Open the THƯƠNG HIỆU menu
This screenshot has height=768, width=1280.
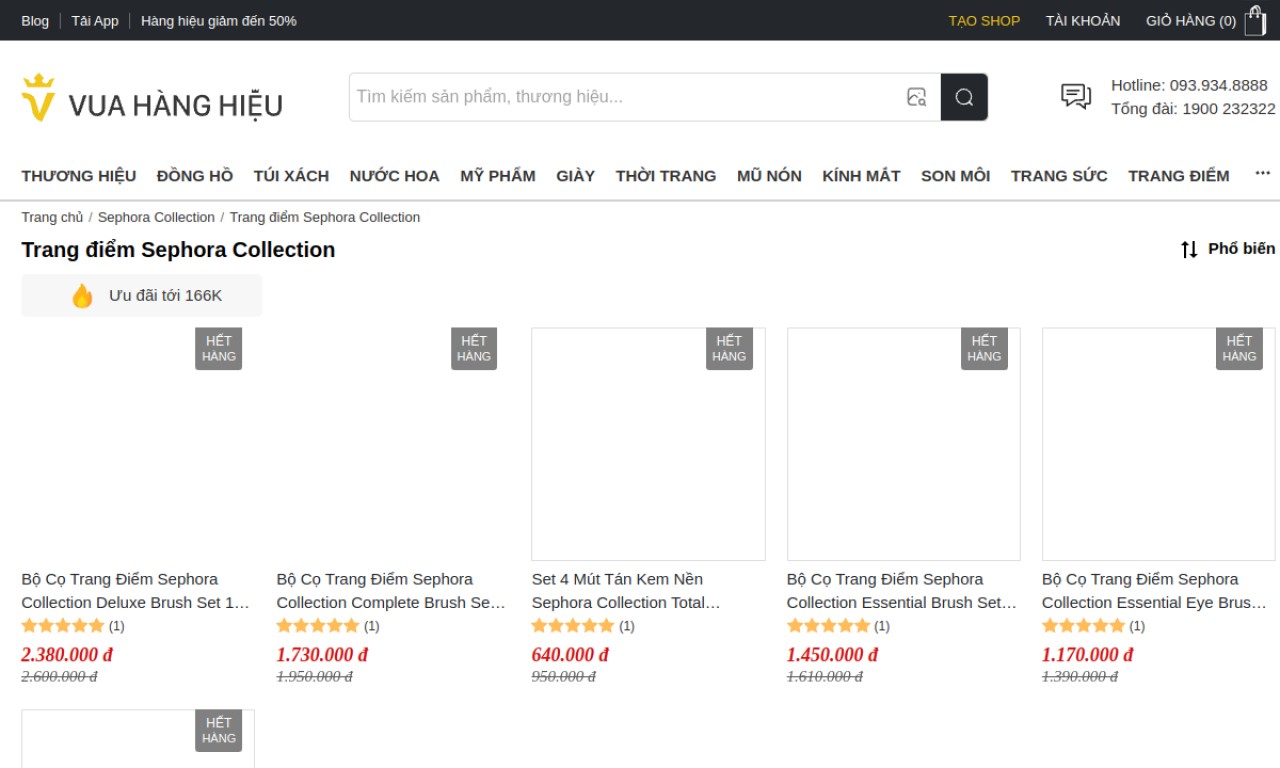(x=79, y=176)
